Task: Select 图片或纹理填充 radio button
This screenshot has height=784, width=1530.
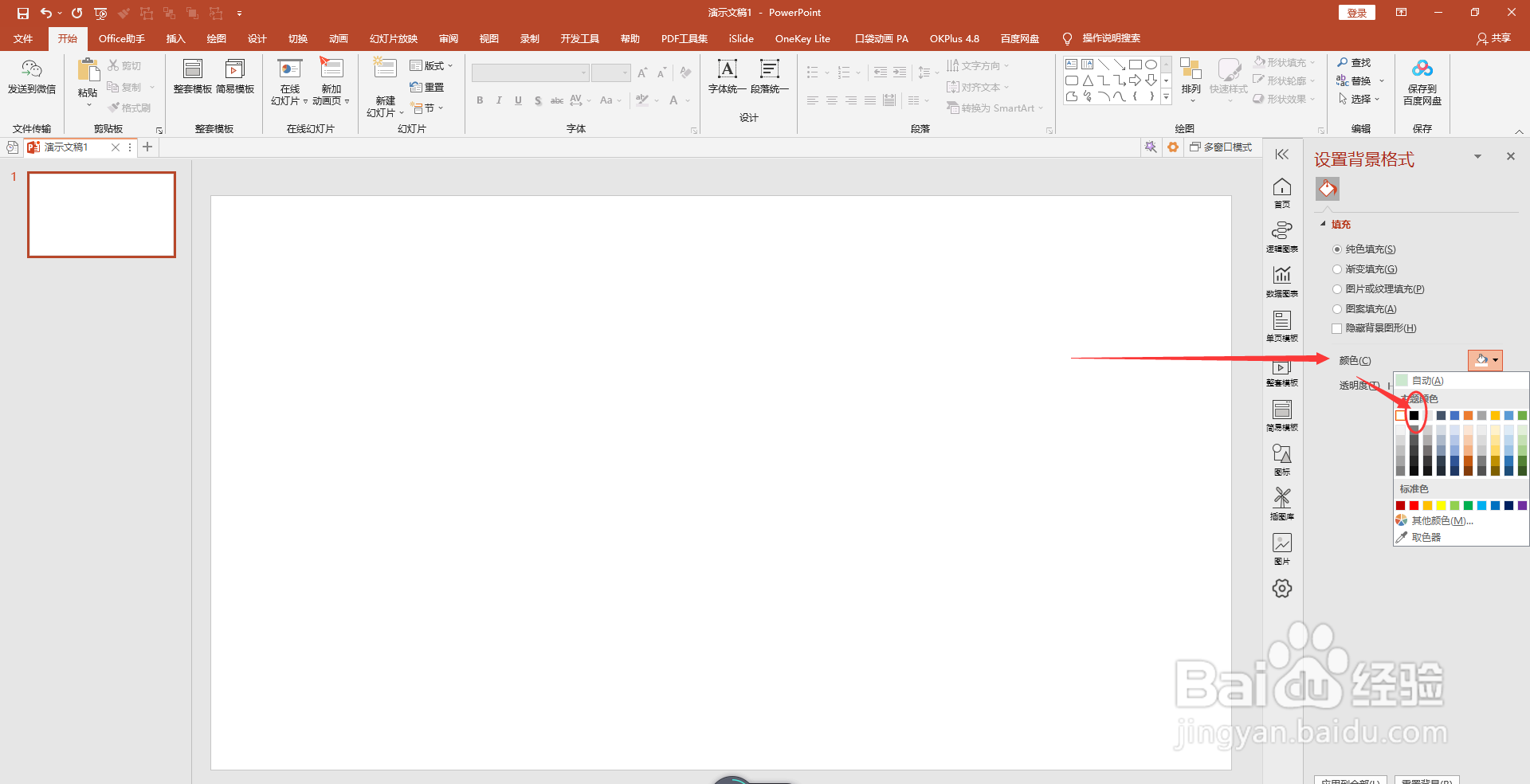Action: tap(1337, 289)
